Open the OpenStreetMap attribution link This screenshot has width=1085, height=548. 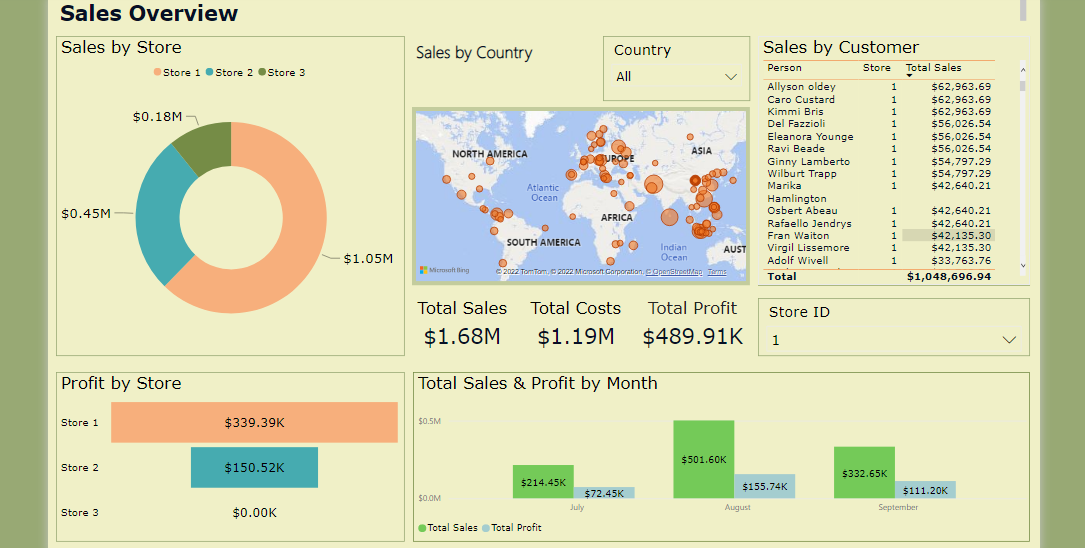tap(676, 272)
